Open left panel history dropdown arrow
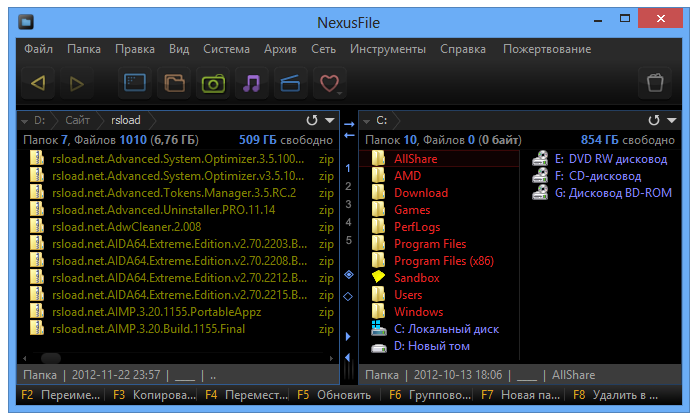 tap(330, 120)
